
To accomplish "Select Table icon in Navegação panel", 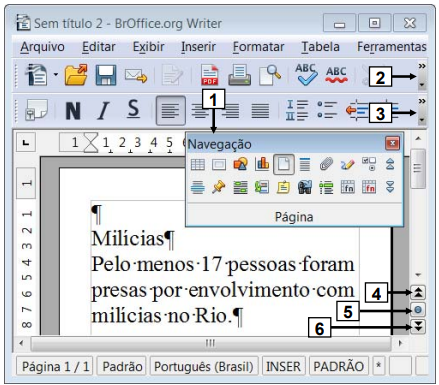I will tap(198, 165).
